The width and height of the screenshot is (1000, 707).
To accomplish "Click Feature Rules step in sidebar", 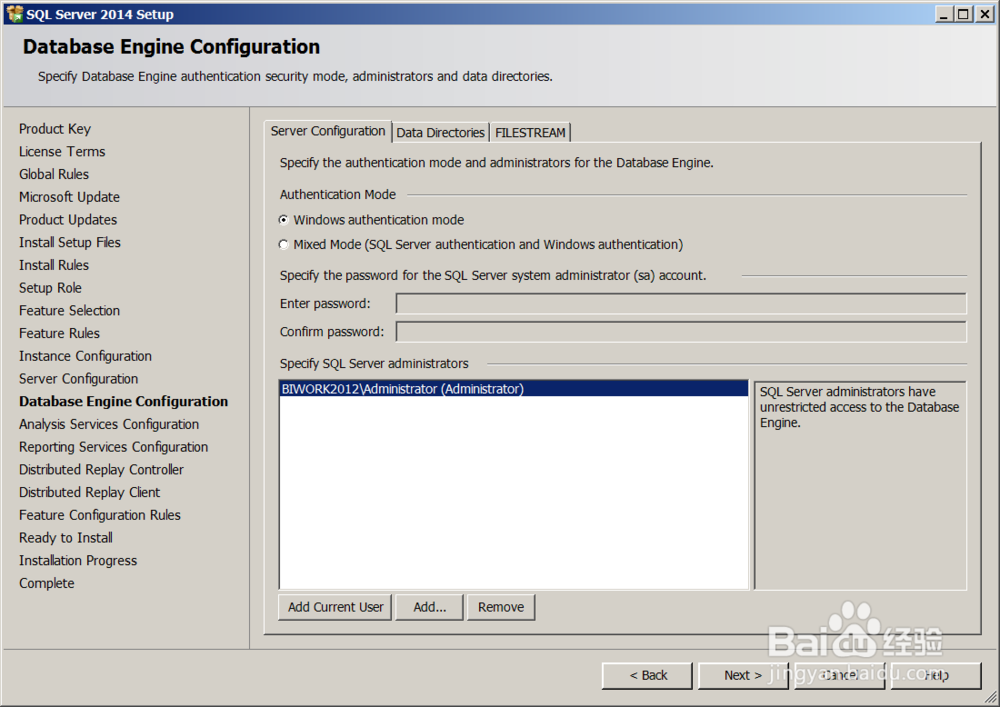I will [59, 333].
